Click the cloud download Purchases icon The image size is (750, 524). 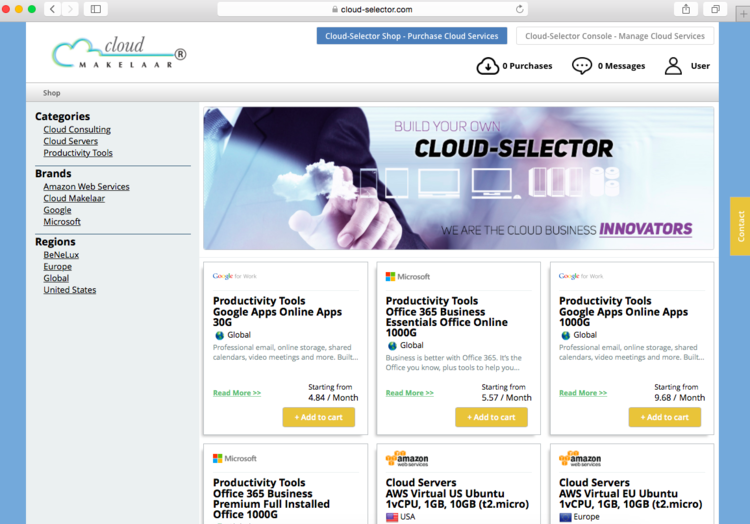pos(487,66)
